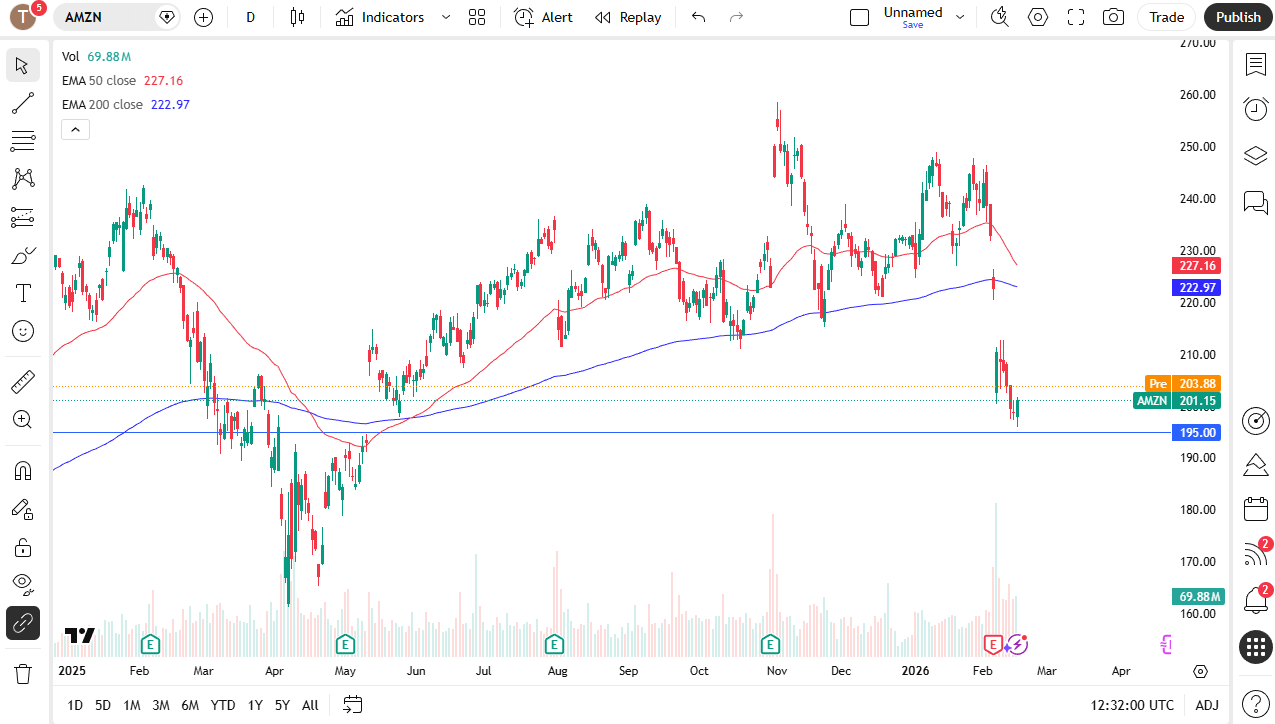Open the alerts clock panel
Viewport: 1275px width, 724px height.
(1256, 109)
